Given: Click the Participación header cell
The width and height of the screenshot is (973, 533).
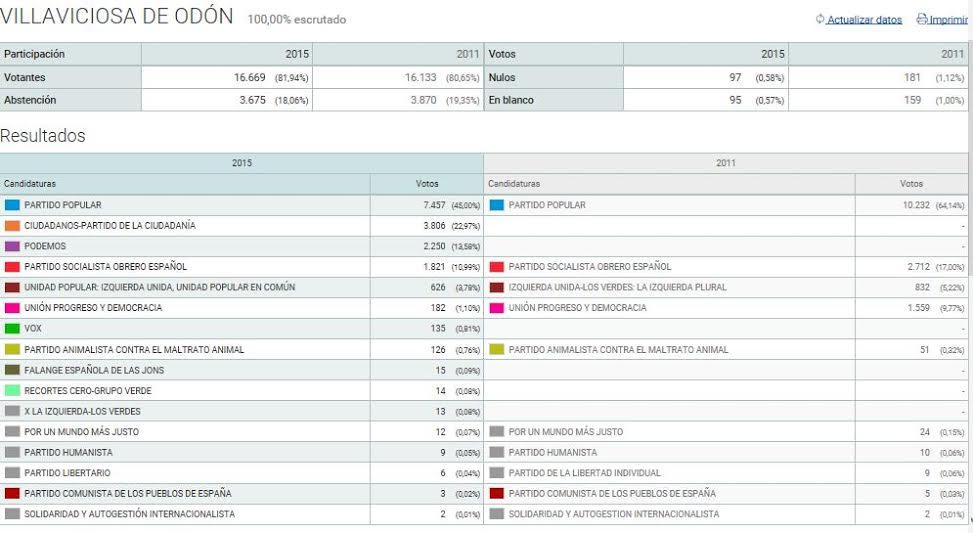Looking at the screenshot, I should point(34,54).
